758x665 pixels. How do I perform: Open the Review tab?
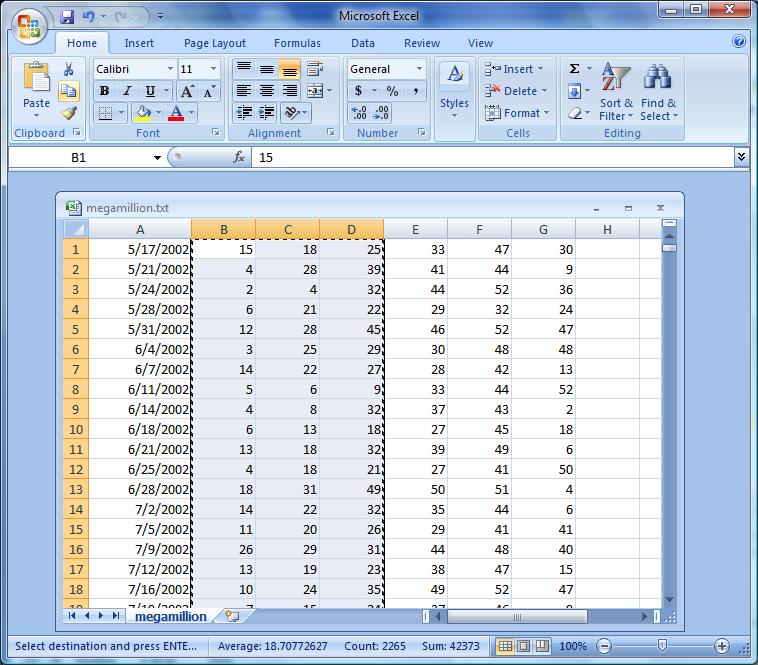422,43
